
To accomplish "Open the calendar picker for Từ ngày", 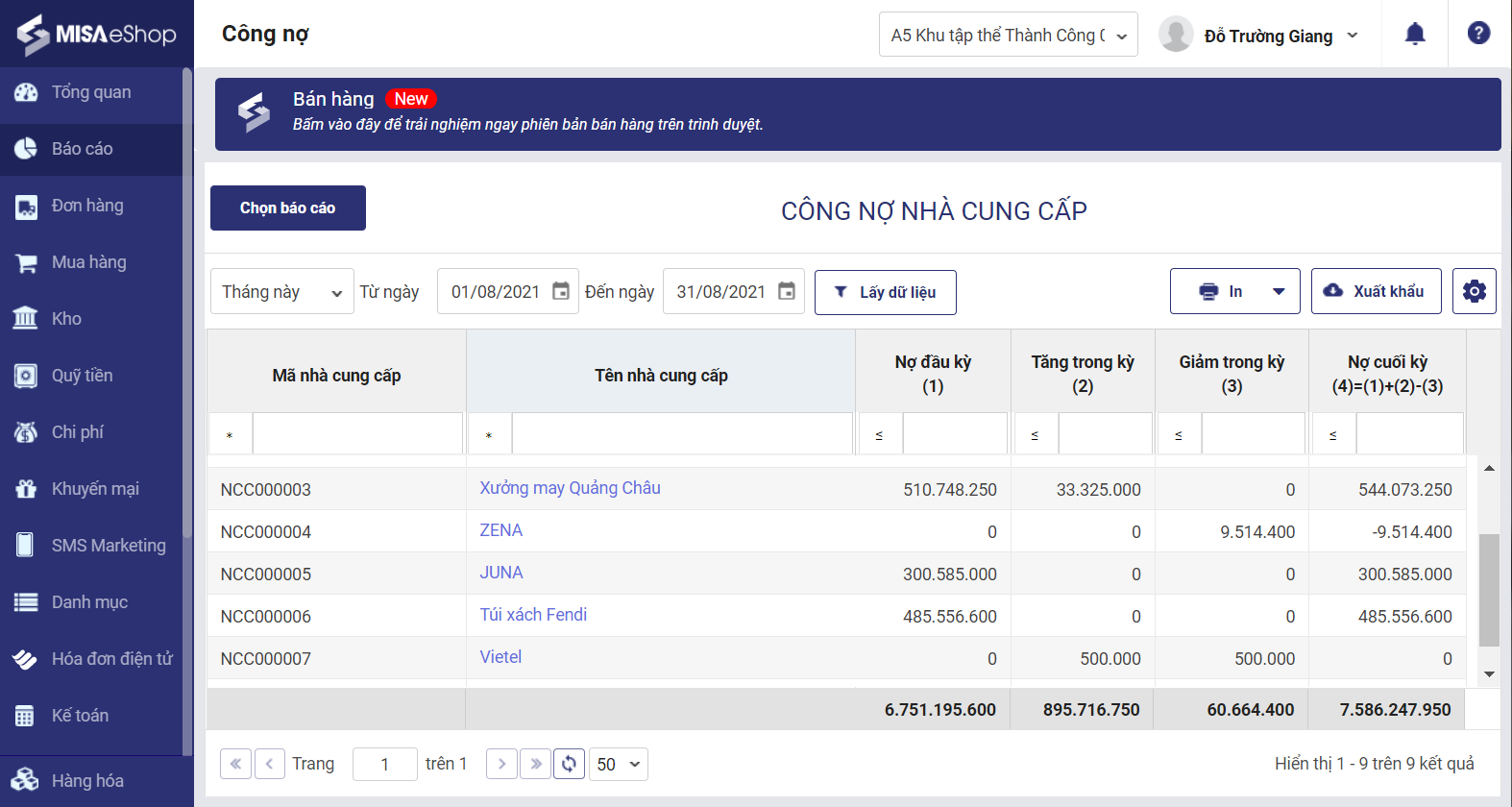I will (x=561, y=291).
